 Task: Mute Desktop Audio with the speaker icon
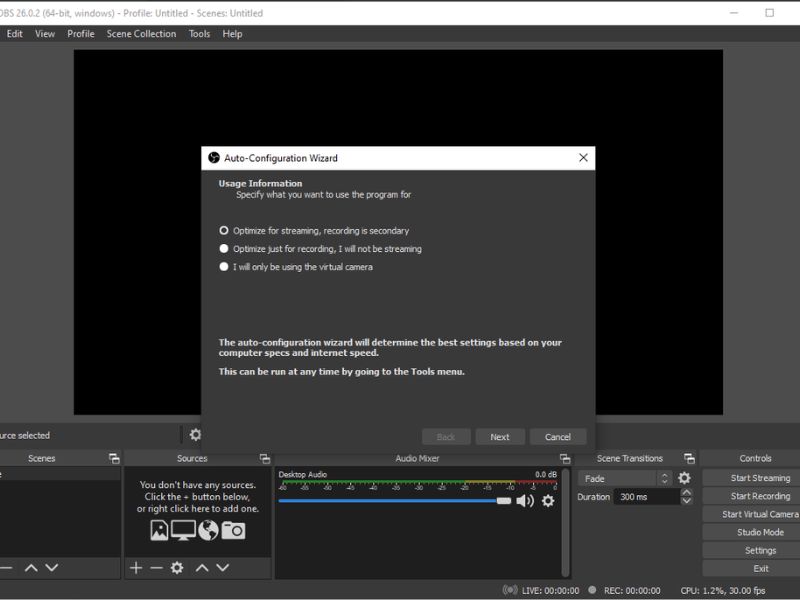pos(525,500)
